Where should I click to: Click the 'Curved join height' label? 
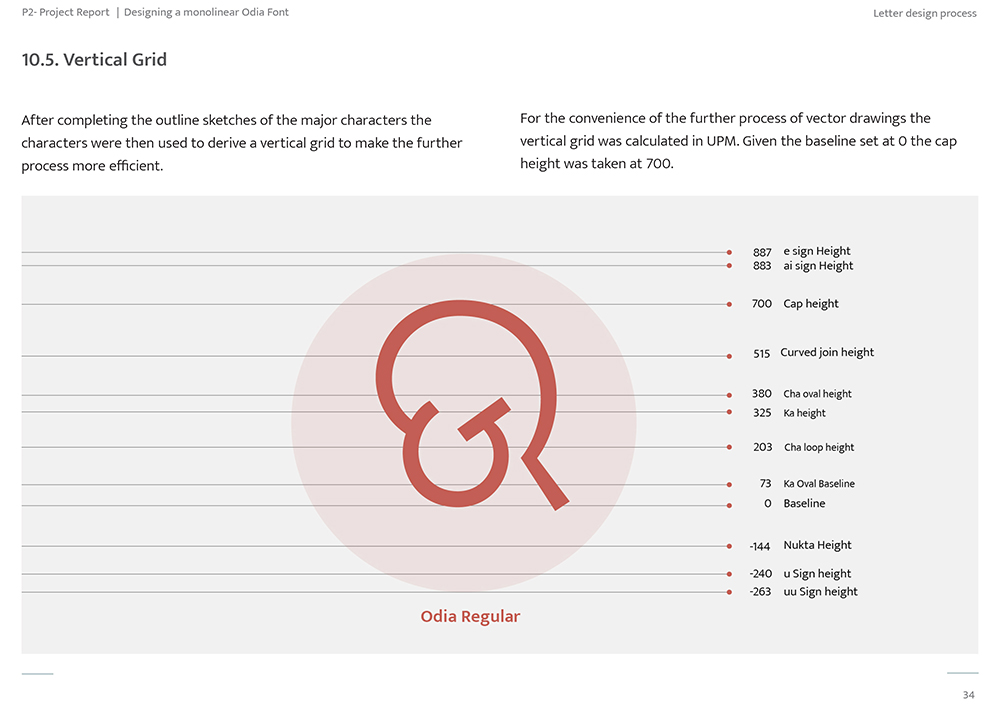pyautogui.click(x=827, y=353)
